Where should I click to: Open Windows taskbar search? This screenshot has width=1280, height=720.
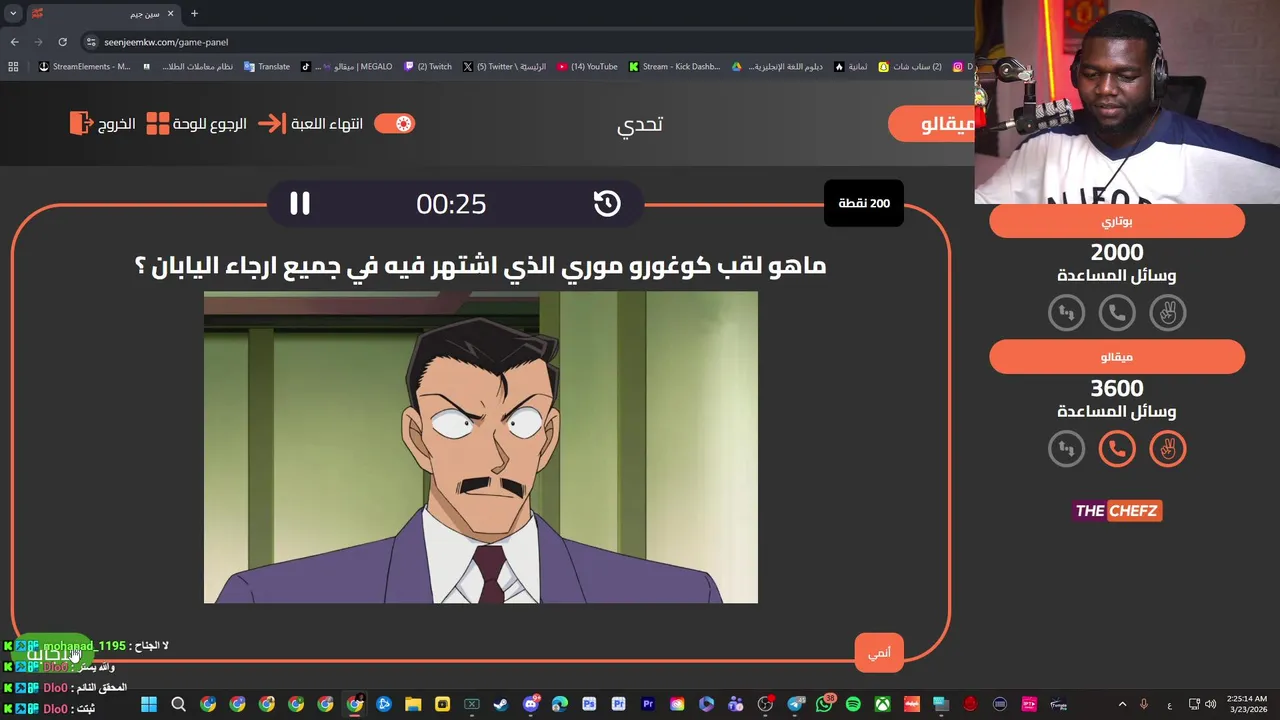178,704
